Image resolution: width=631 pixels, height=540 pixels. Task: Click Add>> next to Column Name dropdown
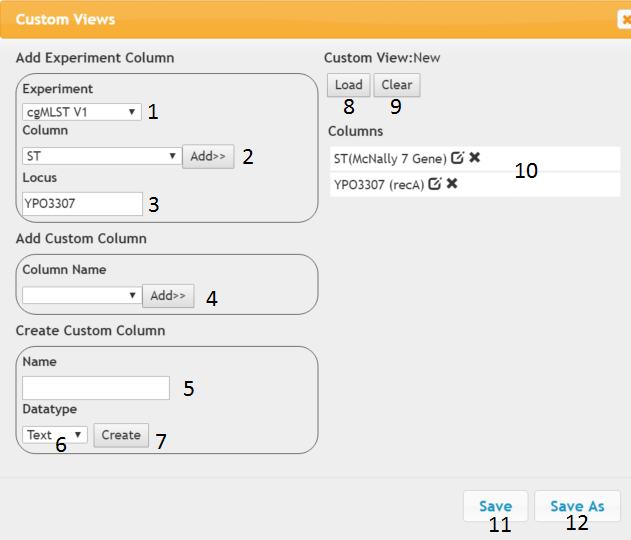tap(168, 296)
